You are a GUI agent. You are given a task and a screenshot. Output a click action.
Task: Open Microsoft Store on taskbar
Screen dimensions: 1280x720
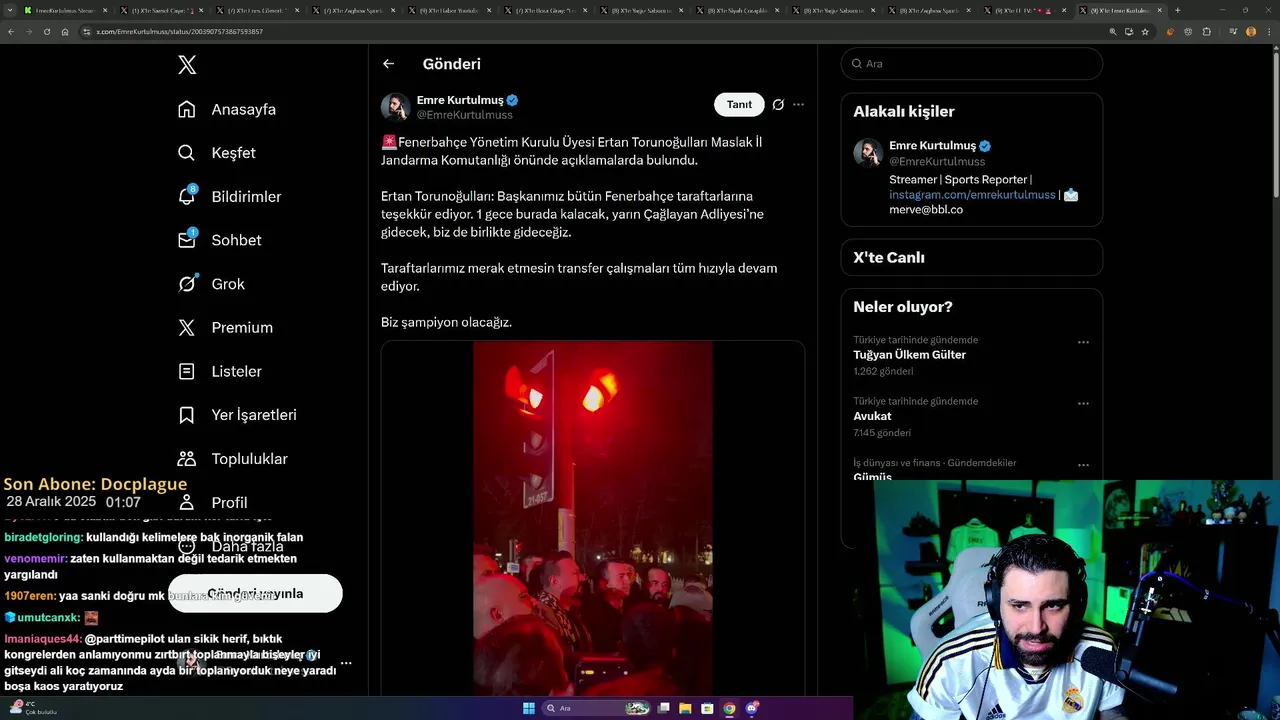707,708
